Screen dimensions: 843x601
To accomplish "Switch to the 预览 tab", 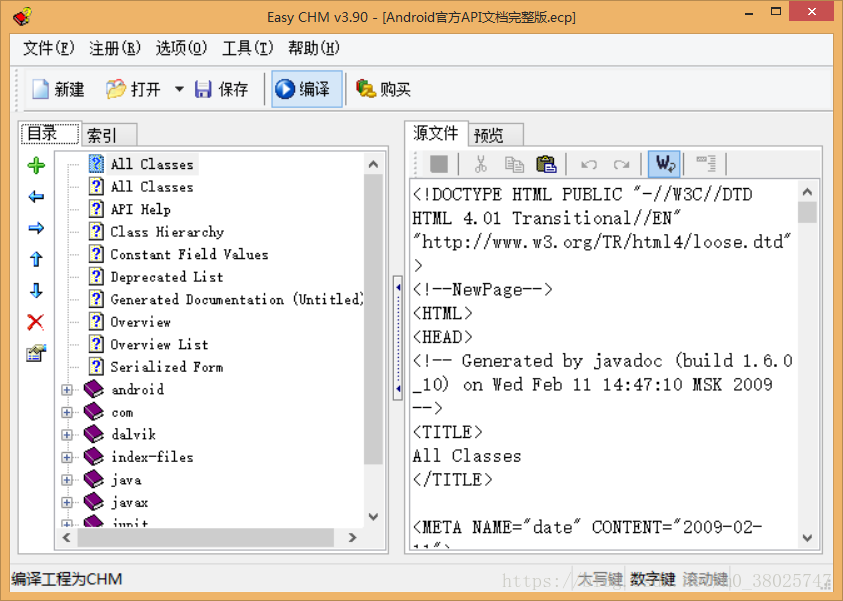I will [x=496, y=135].
